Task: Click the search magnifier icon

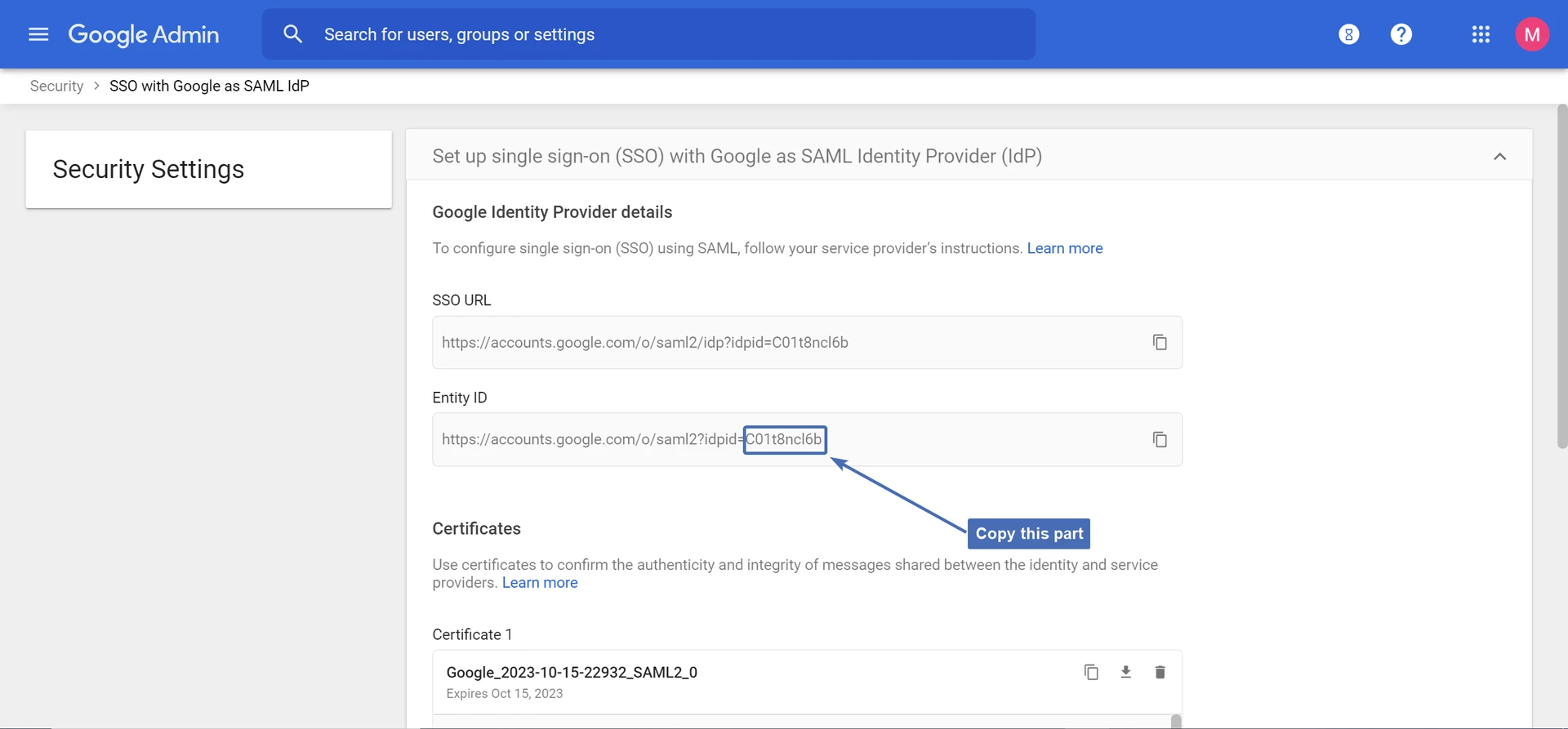Action: [292, 34]
